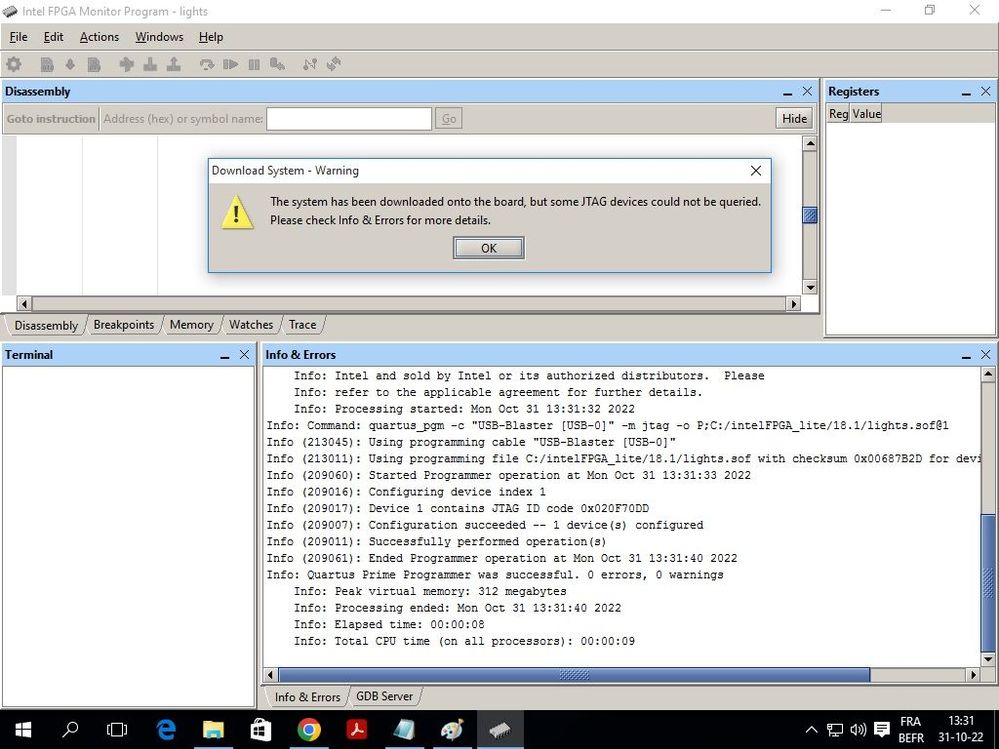Select the GDB Server tab
The width and height of the screenshot is (999, 749).
384,696
